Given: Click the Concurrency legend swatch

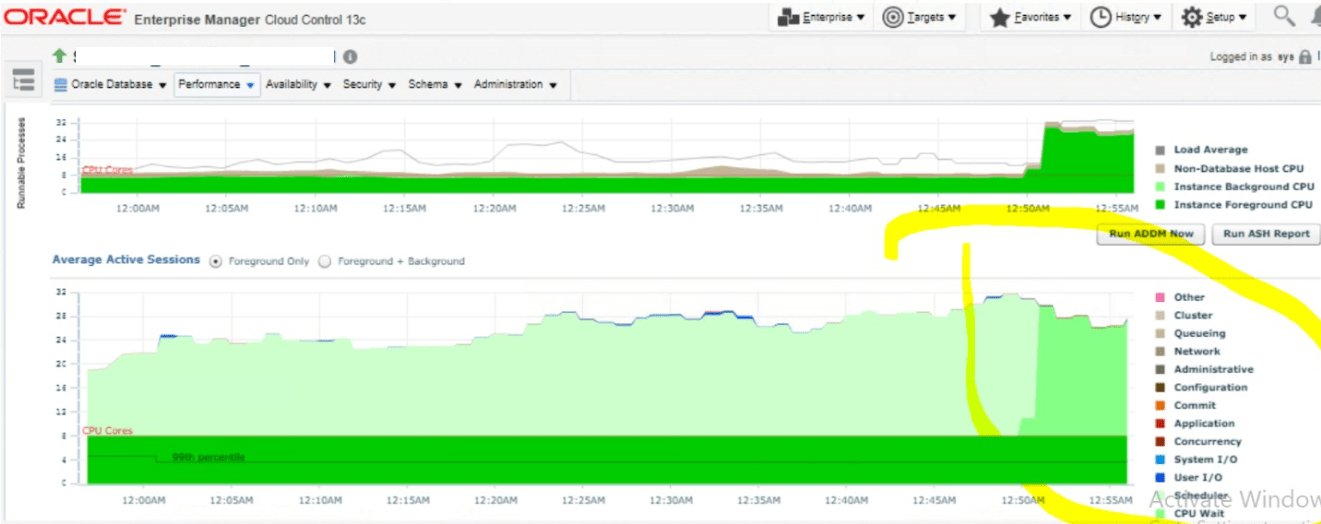Looking at the screenshot, I should click(1160, 441).
